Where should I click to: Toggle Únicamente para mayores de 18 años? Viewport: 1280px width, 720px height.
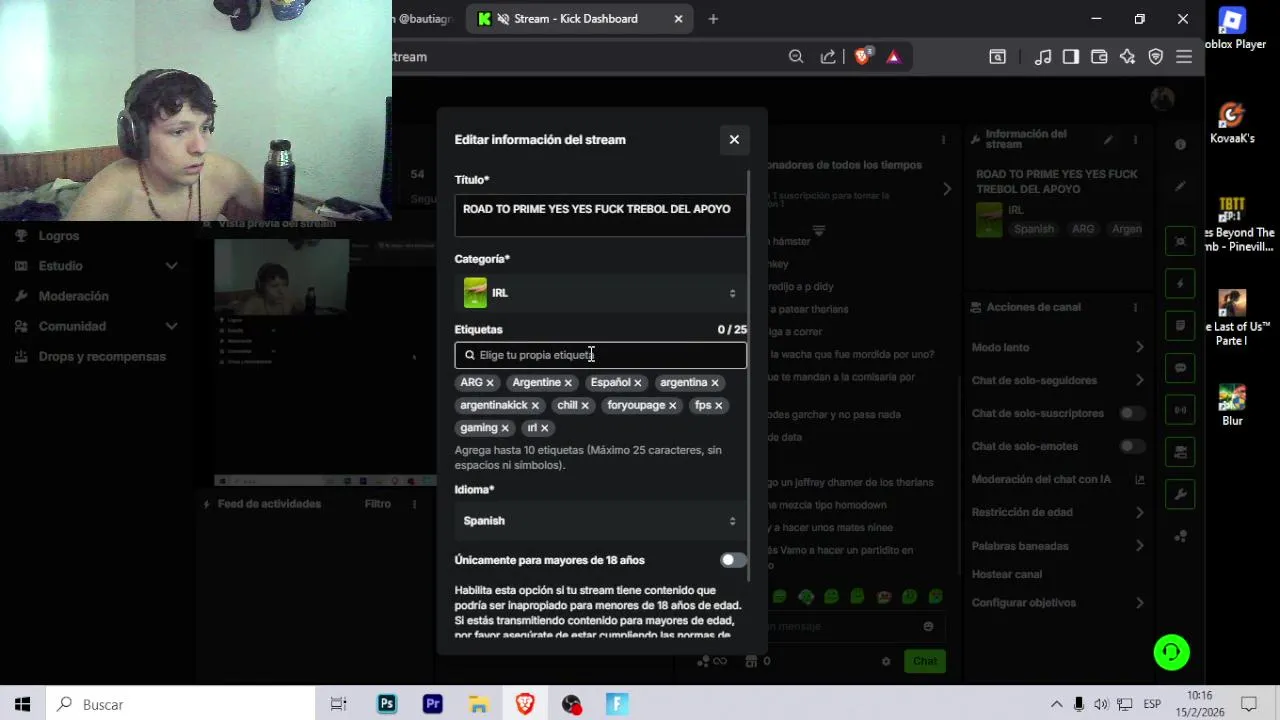click(x=733, y=560)
